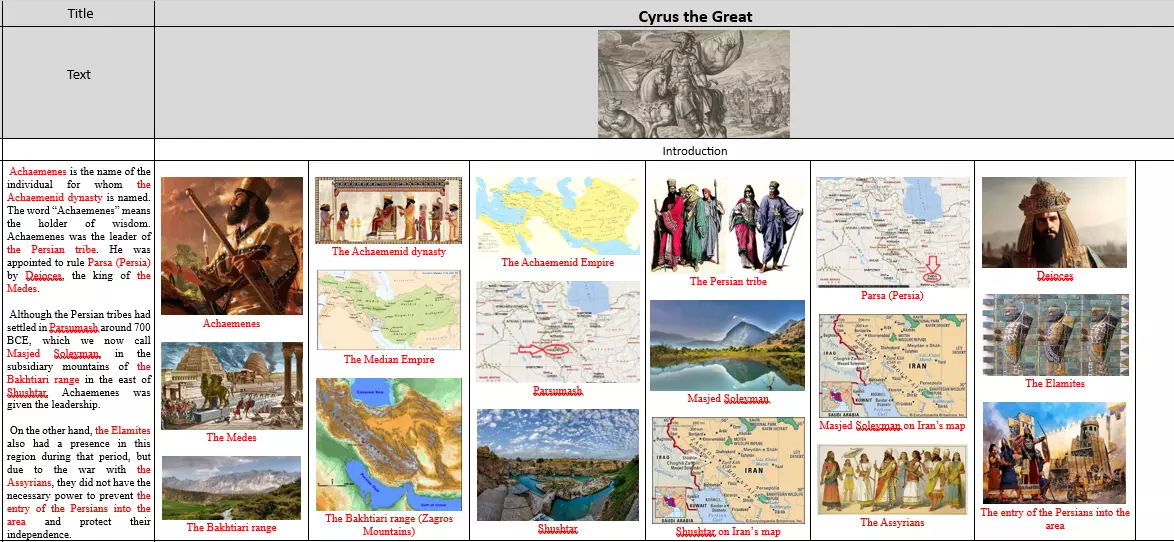This screenshot has width=1174, height=542.
Task: Click the Parsumash caption
Action: pos(558,391)
